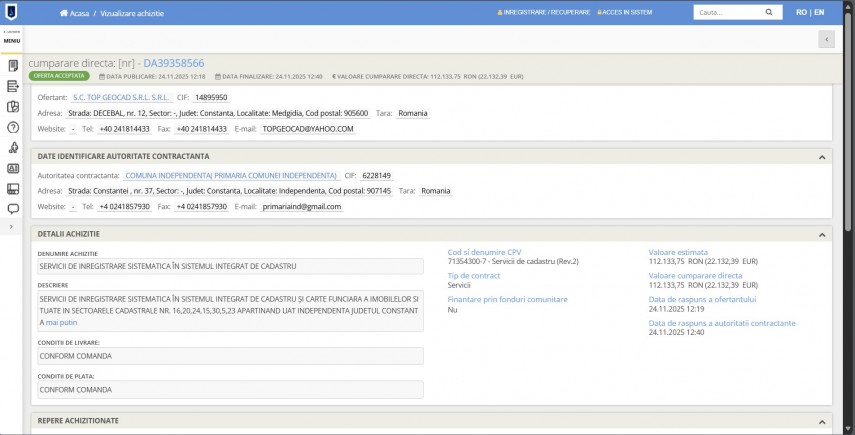This screenshot has height=435, width=855.
Task: Click the back arrow button at top right
Action: [826, 39]
